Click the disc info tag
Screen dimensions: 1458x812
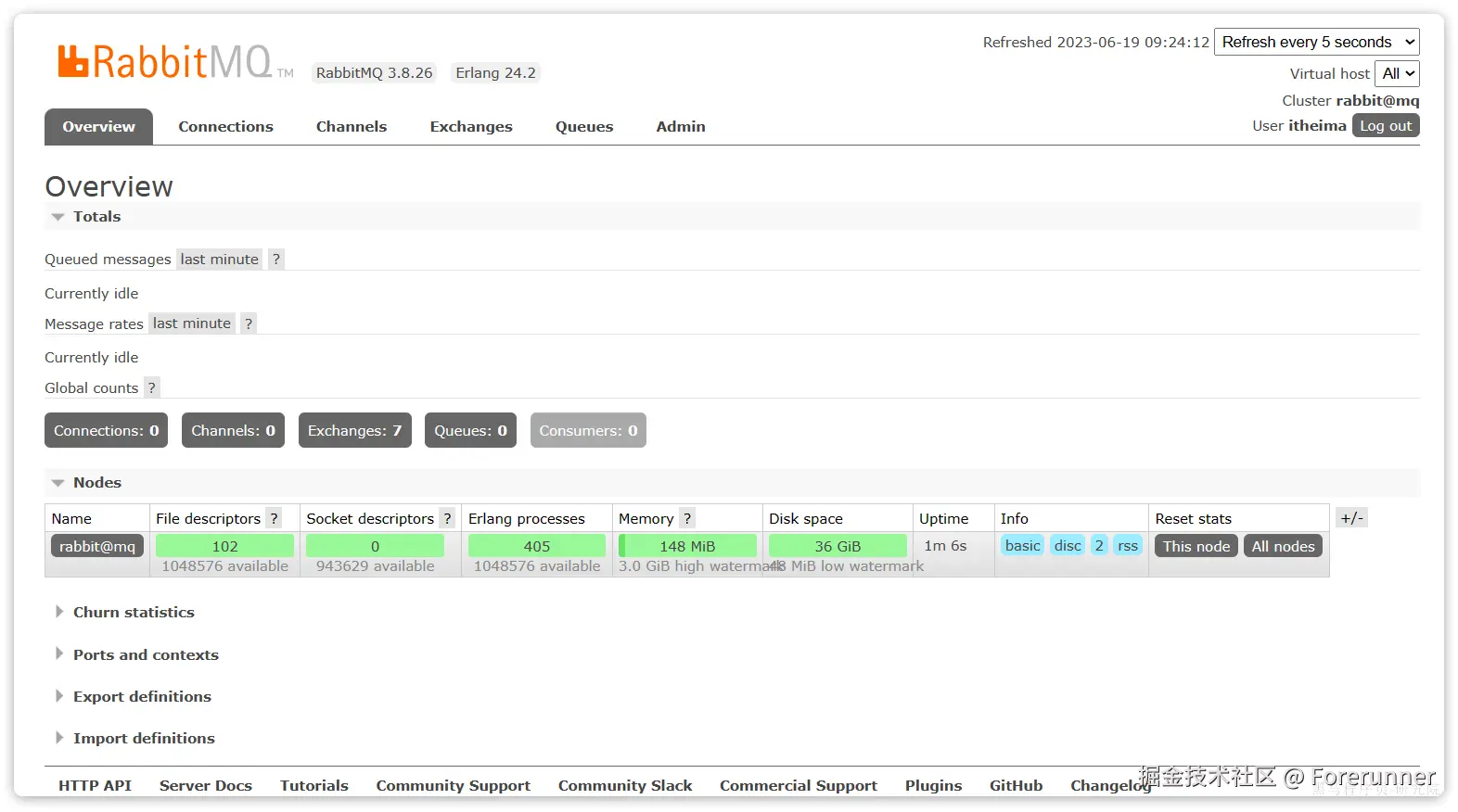[1068, 545]
